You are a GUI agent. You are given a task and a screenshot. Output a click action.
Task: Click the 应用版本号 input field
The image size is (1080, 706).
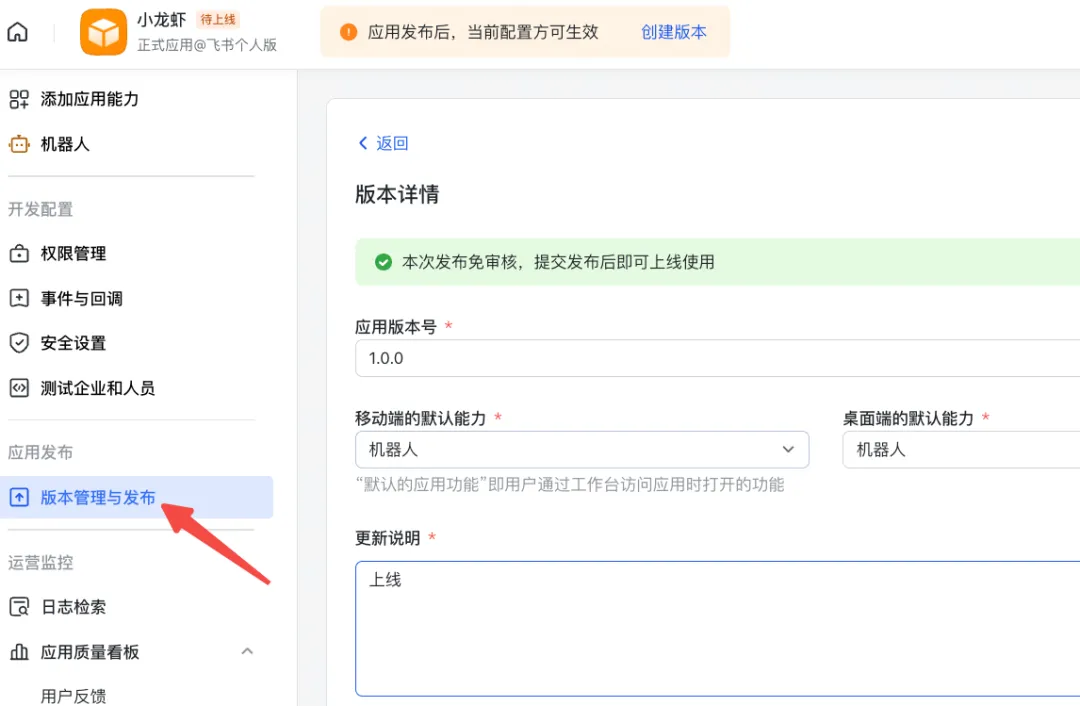716,358
